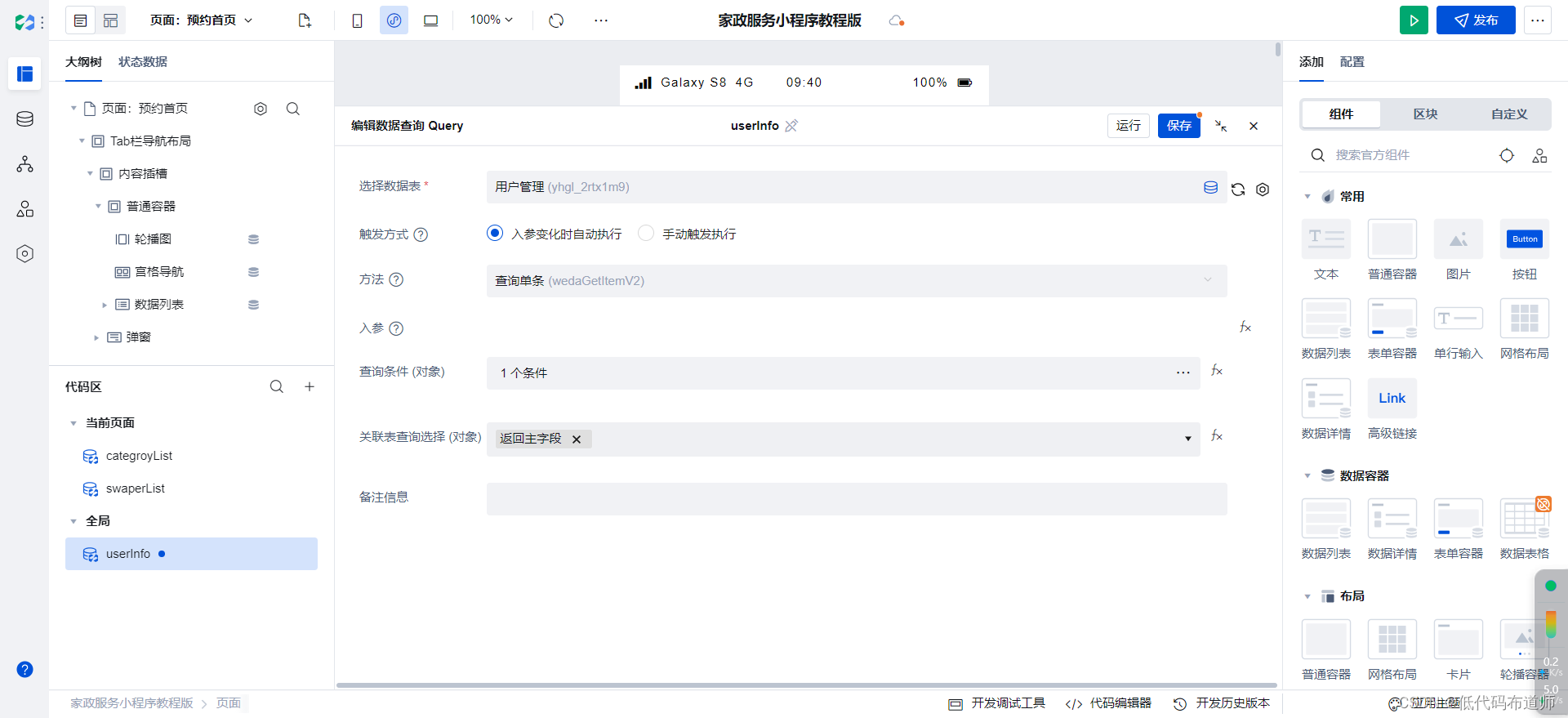Open the workflow tree sidebar icon

(x=24, y=164)
